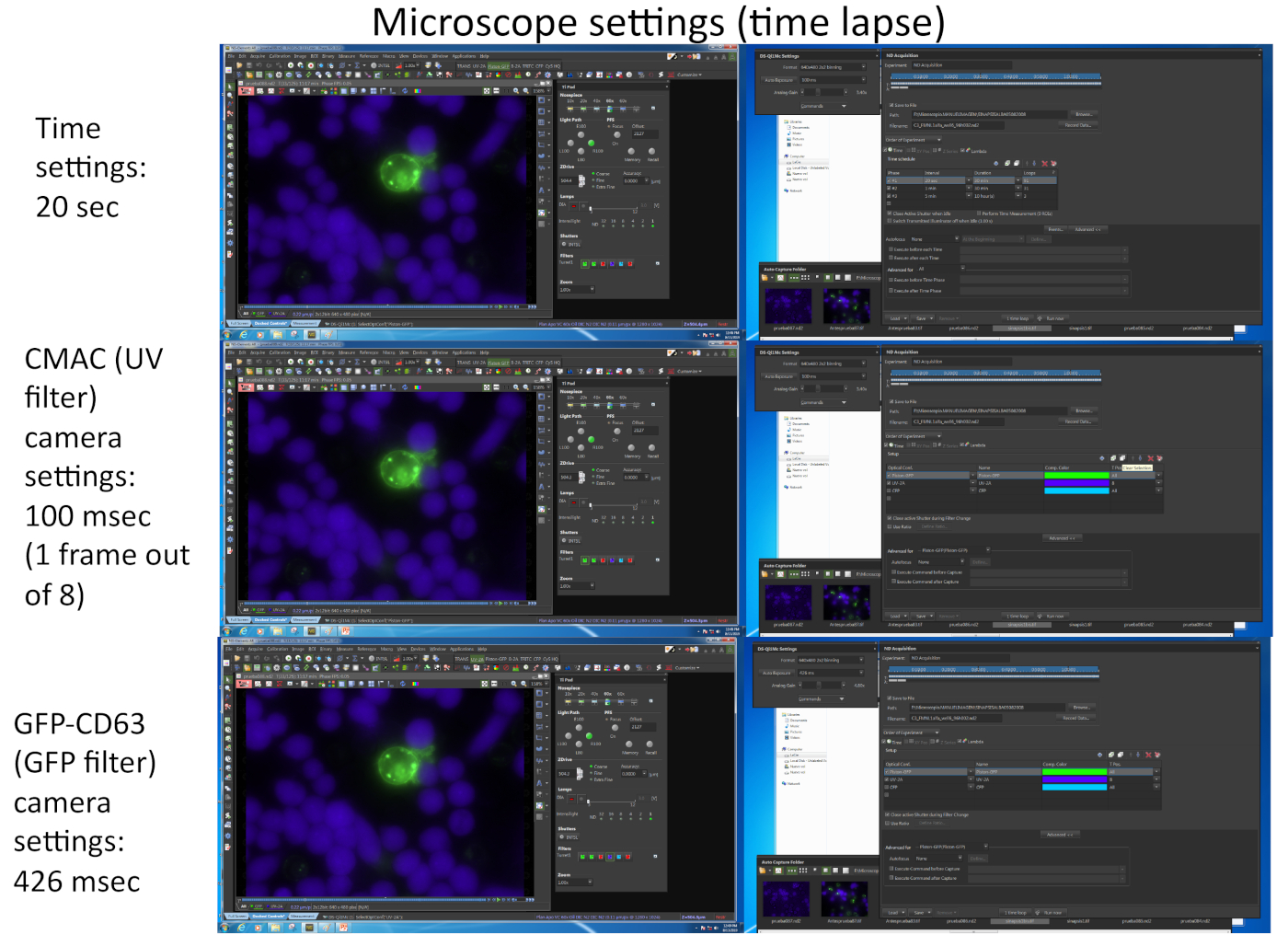Click first green Turret1 filter in CMAC 100 msec screenshot
The height and width of the screenshot is (946, 1288).
(585, 560)
